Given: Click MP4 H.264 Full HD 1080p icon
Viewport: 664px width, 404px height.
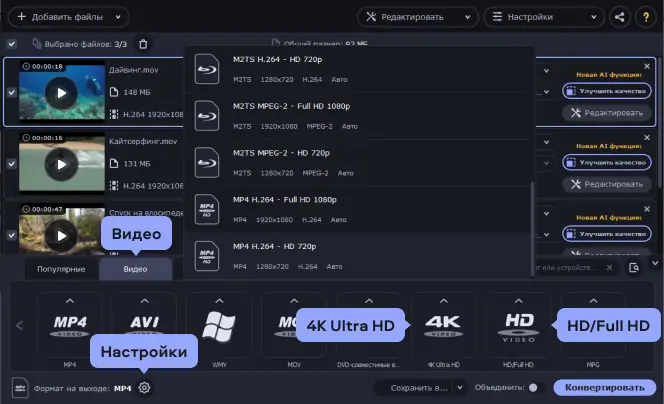Looking at the screenshot, I should click(x=207, y=209).
